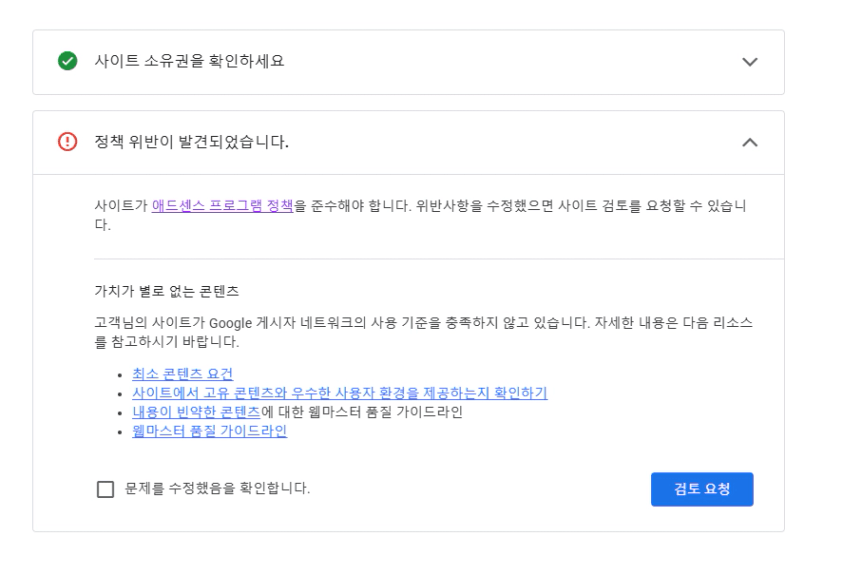843x575 pixels.
Task: Open the 애드센스 프로그램 정책 link
Action: coord(222,205)
